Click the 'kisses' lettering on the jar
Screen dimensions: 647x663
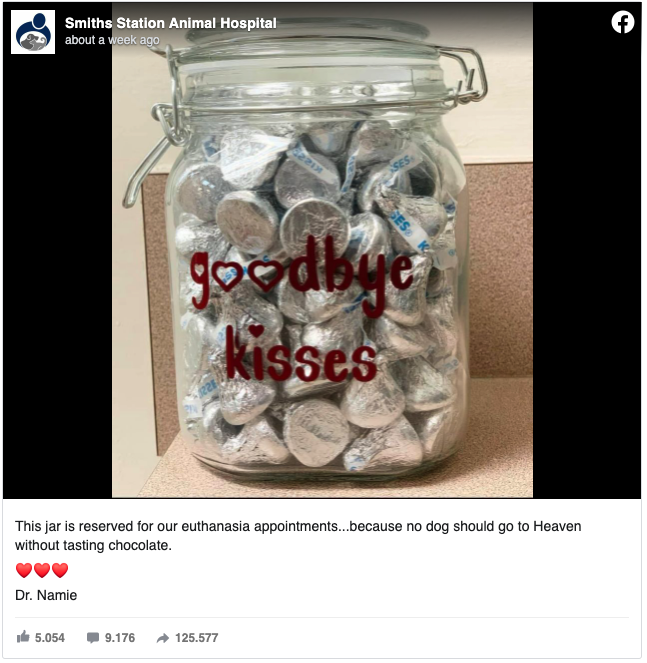(x=301, y=354)
